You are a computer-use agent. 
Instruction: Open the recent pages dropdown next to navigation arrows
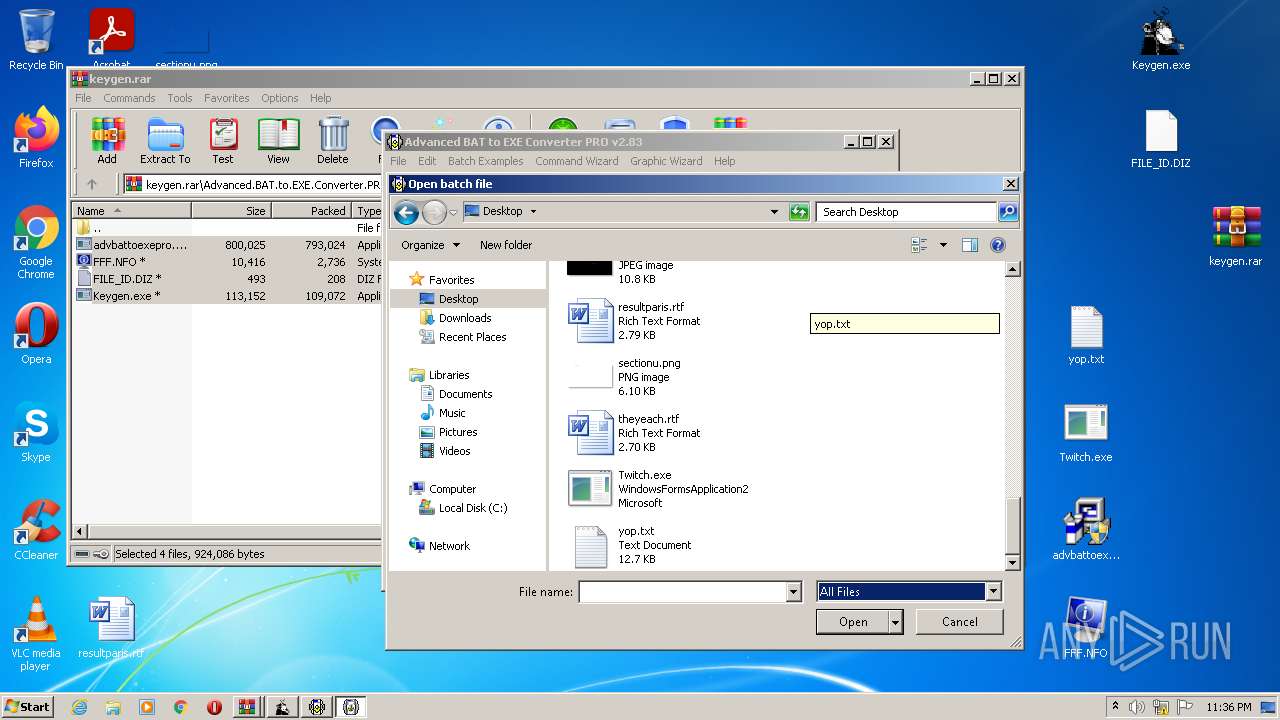point(453,212)
